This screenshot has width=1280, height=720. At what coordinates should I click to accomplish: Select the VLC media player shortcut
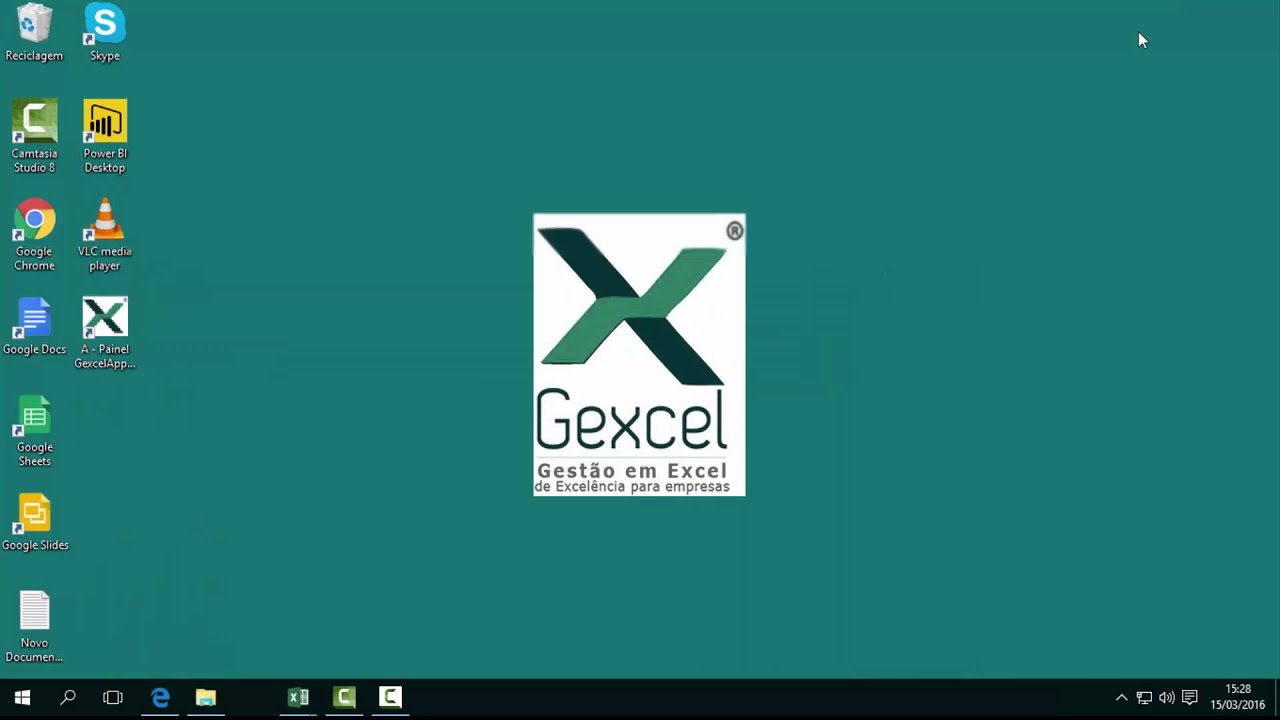105,235
